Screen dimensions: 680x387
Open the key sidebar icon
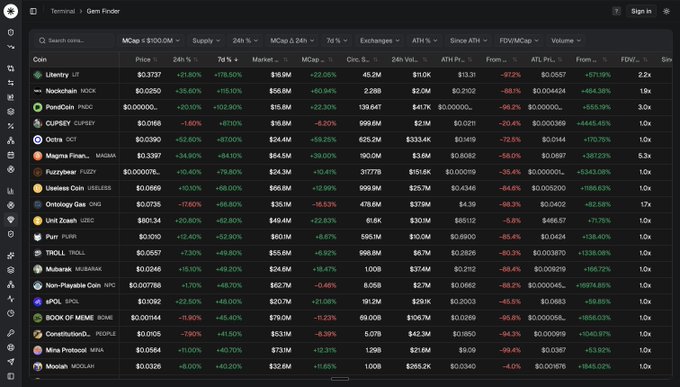[11, 333]
